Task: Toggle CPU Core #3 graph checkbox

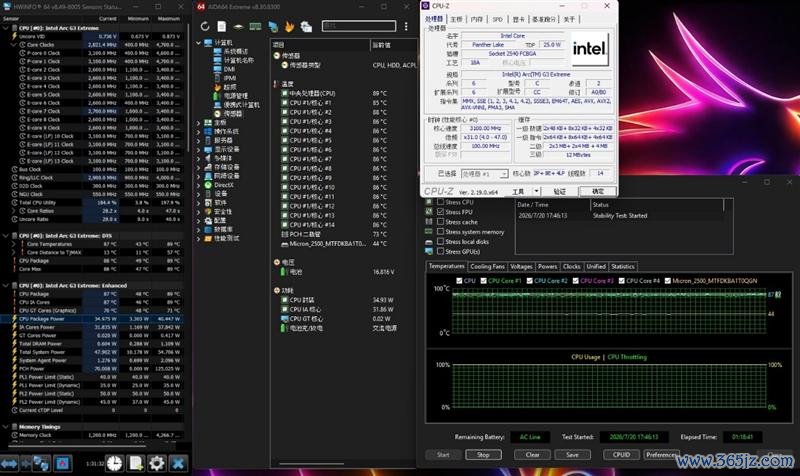Action: pos(576,281)
